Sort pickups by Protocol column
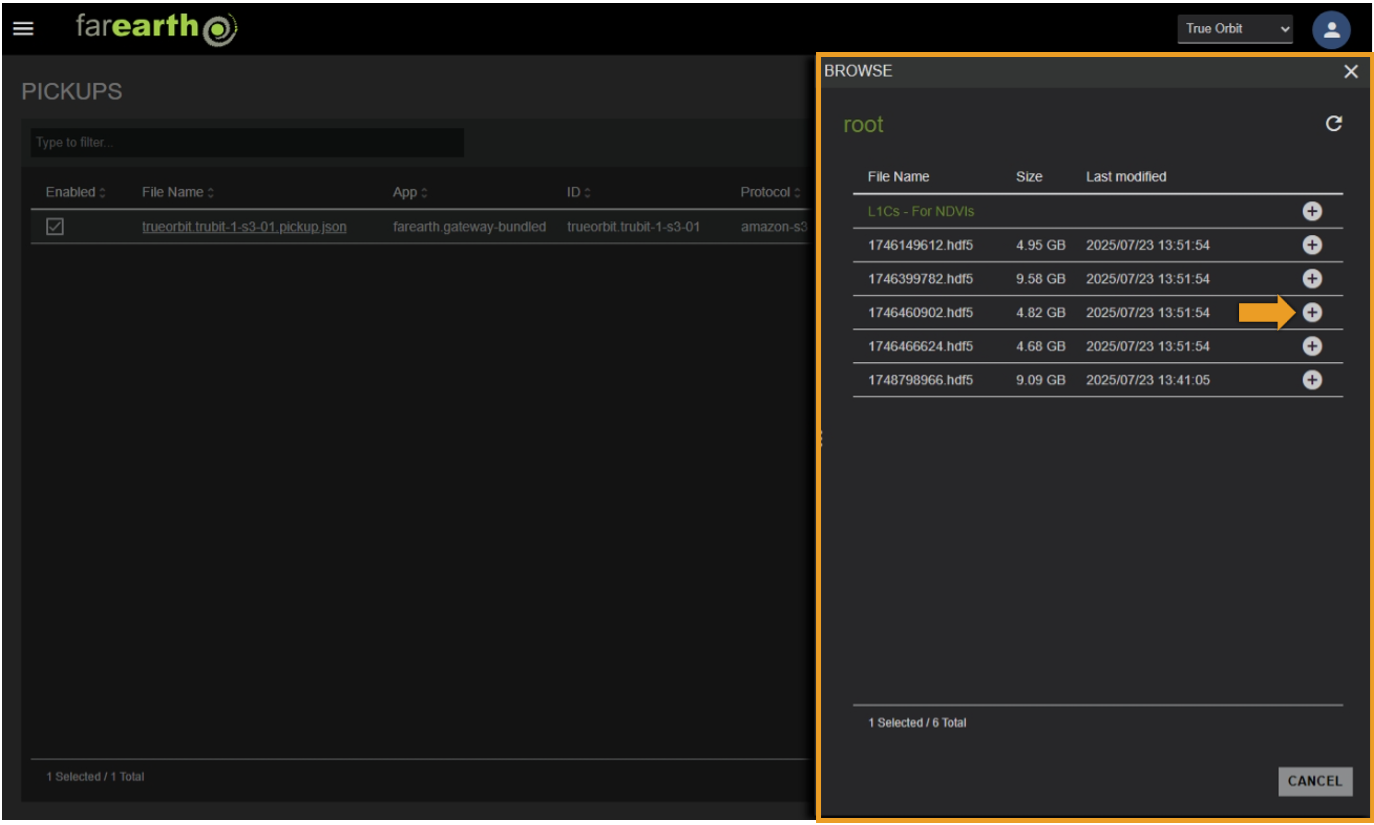This screenshot has height=825, width=1374. [x=771, y=192]
